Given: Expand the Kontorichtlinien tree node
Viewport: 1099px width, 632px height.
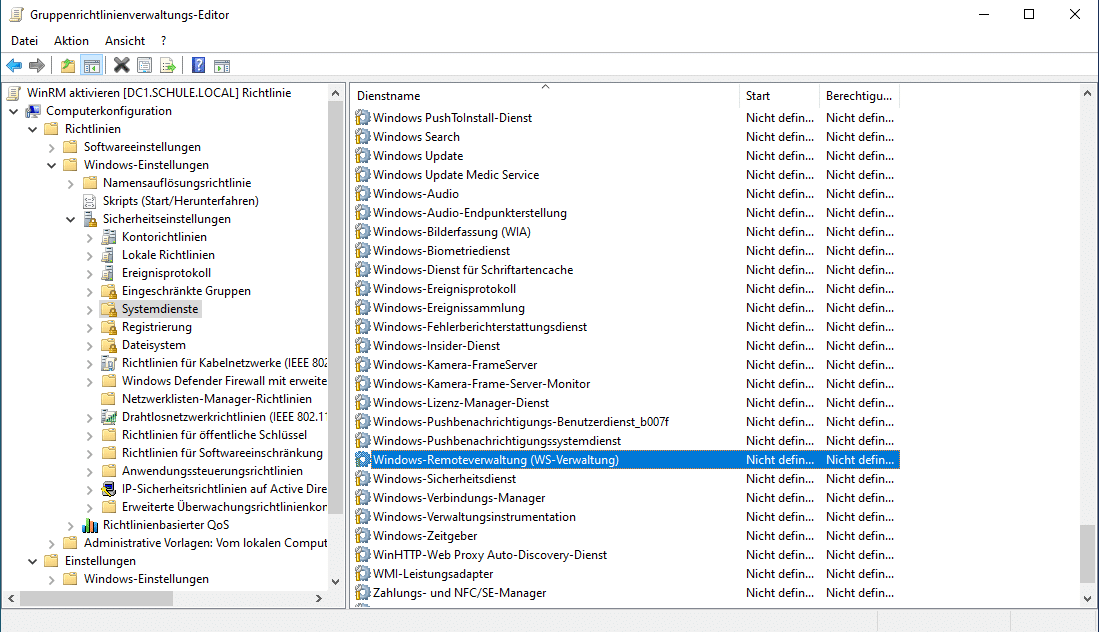Looking at the screenshot, I should [89, 236].
